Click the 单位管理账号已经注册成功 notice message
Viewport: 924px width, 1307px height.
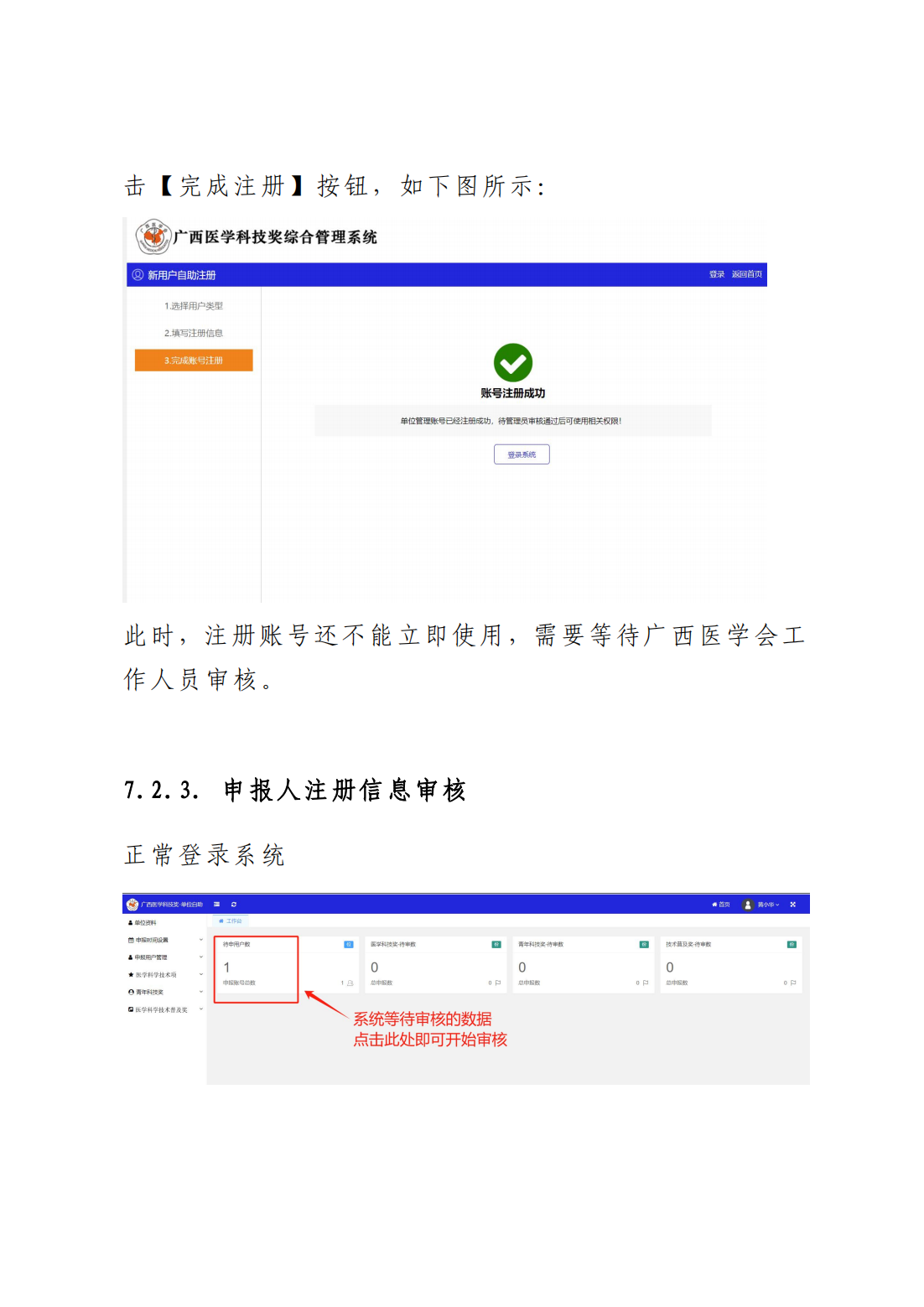point(511,421)
